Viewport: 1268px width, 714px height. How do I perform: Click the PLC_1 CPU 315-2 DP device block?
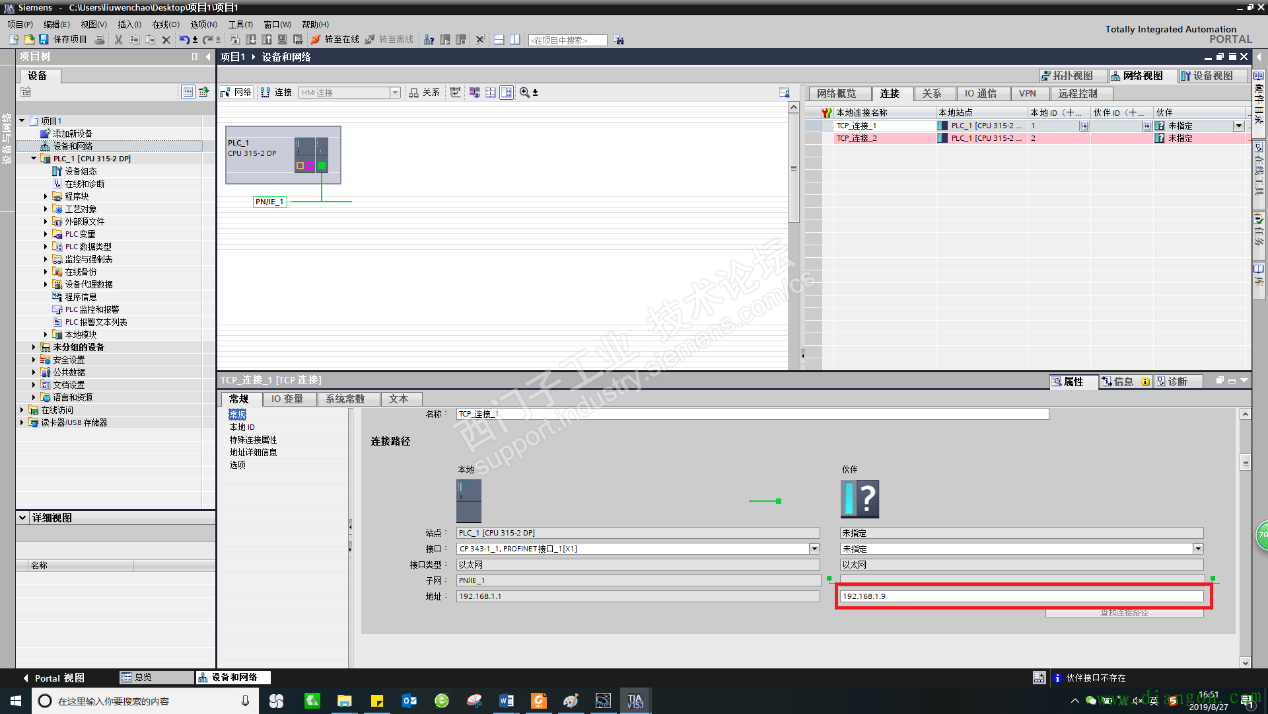point(283,155)
